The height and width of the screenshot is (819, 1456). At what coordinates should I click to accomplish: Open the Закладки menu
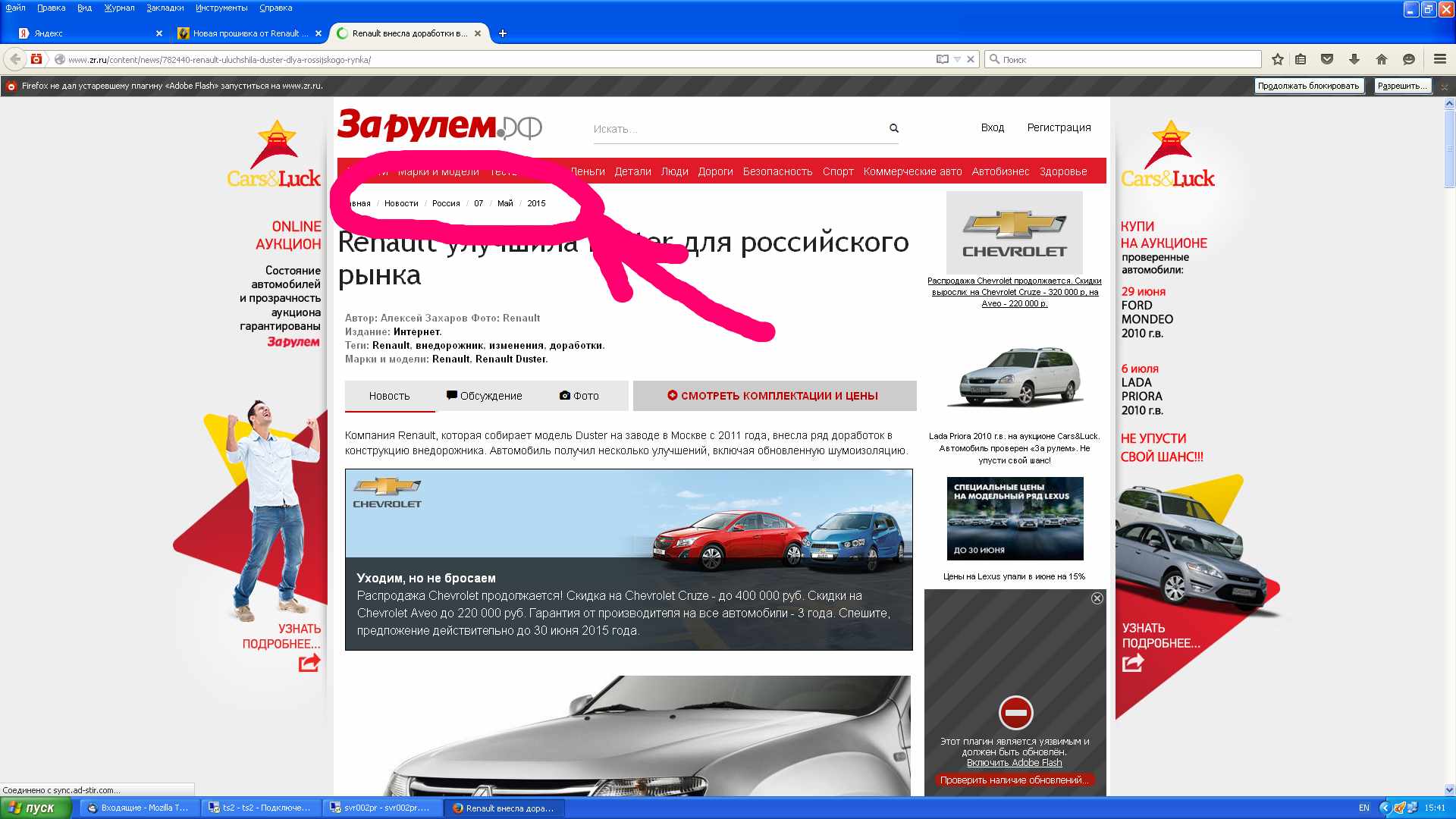pyautogui.click(x=165, y=8)
